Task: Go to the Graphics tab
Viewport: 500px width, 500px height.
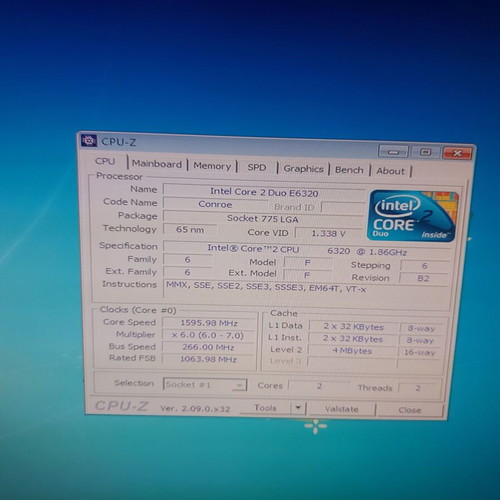Action: click(x=303, y=169)
